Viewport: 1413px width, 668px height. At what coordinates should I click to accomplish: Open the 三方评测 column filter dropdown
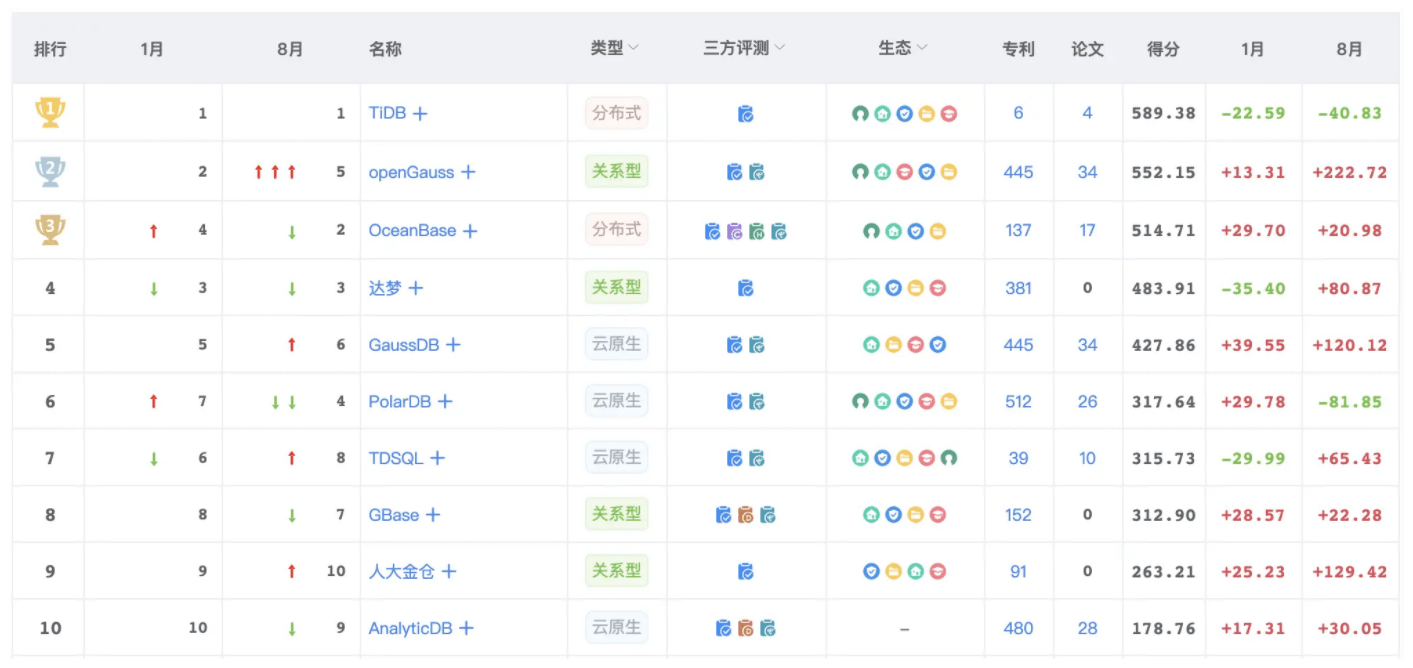780,48
